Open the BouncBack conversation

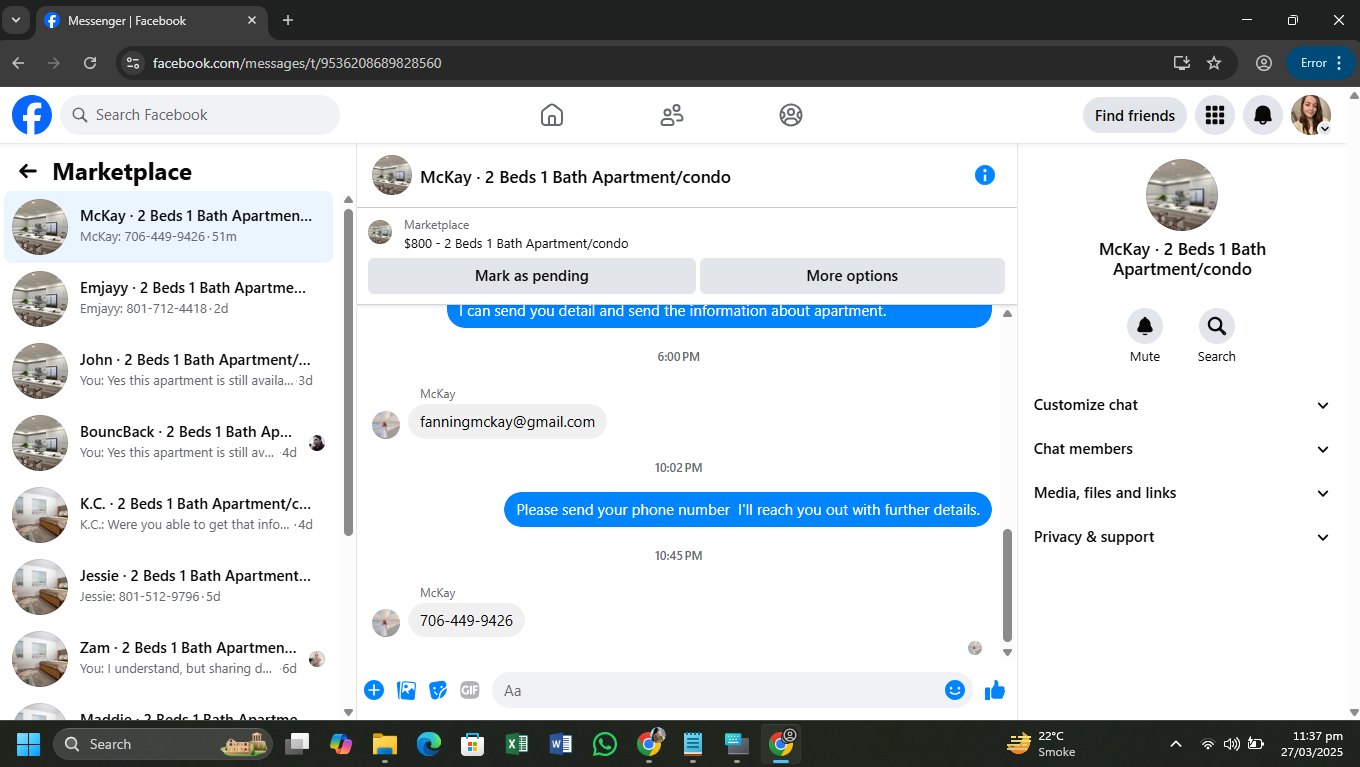coord(168,443)
